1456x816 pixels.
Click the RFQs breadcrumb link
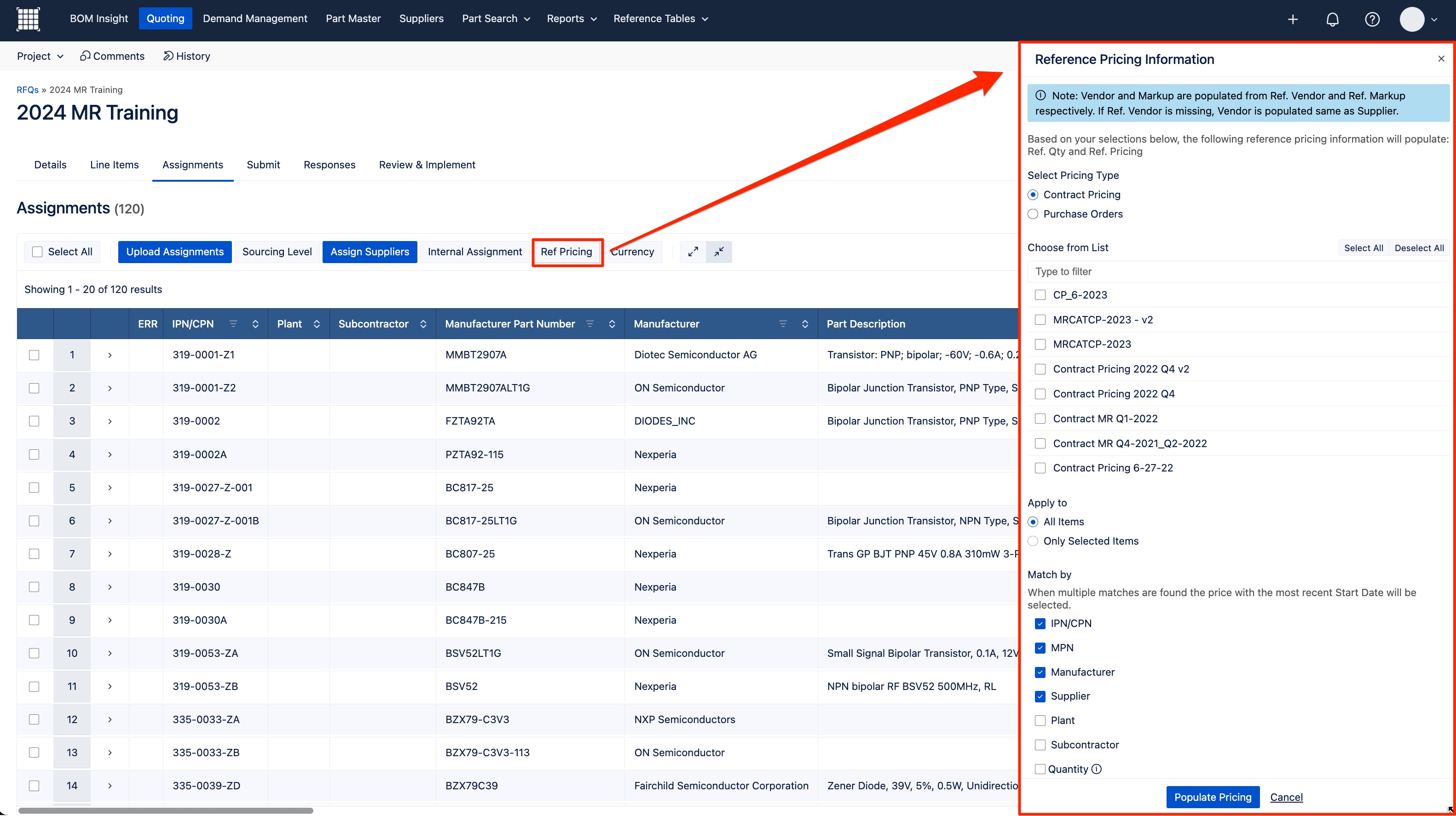pos(28,90)
